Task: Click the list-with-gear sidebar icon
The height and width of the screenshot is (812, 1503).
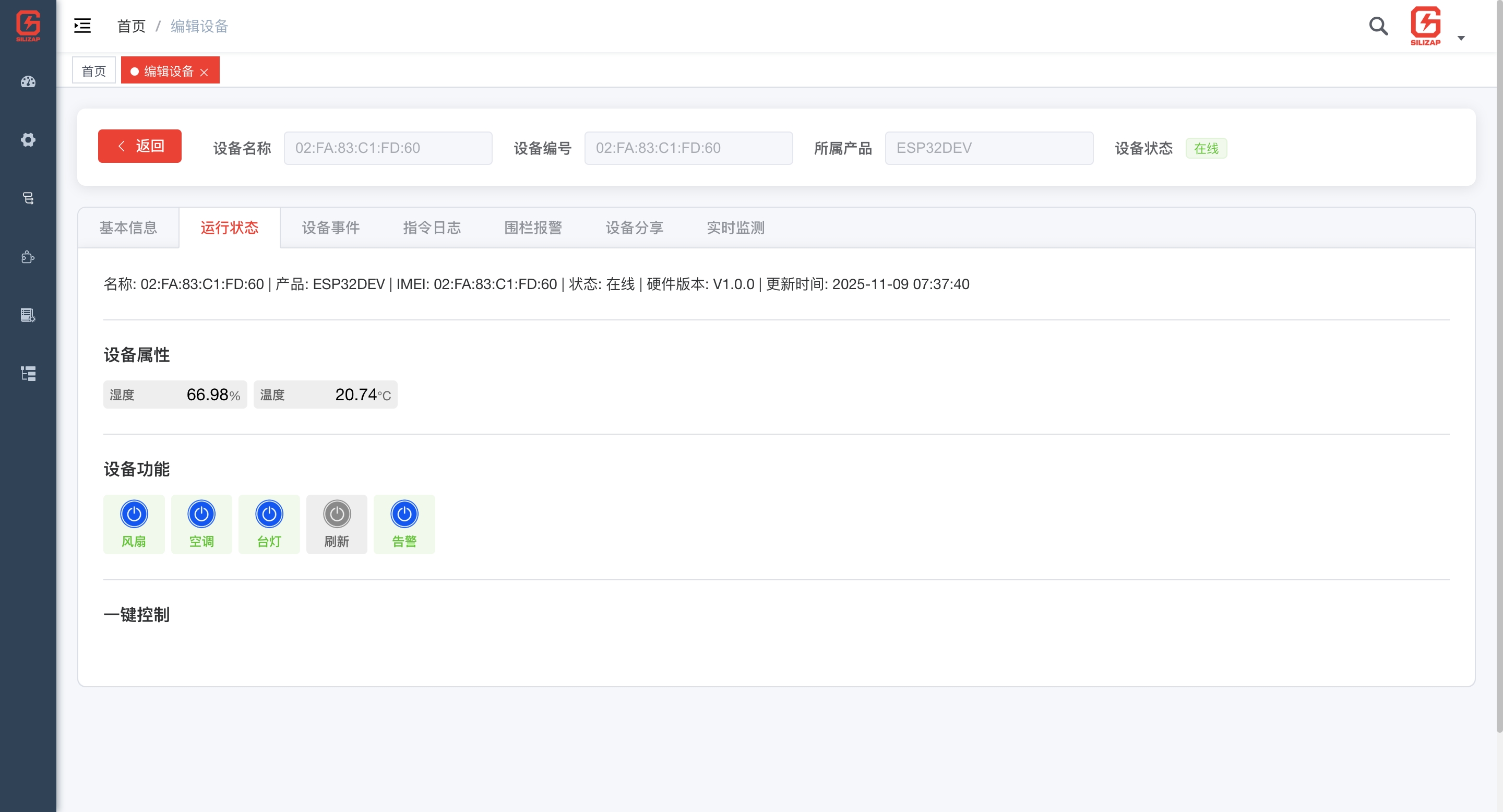Action: 28,316
